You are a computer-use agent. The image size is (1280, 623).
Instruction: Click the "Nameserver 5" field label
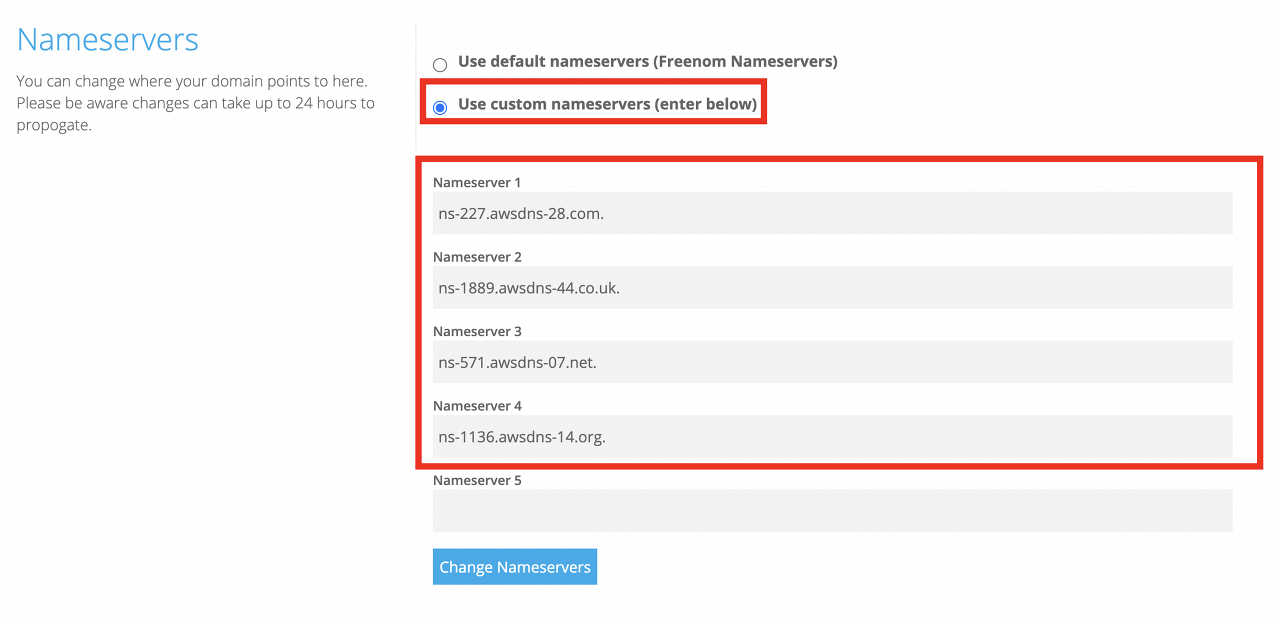(x=477, y=480)
